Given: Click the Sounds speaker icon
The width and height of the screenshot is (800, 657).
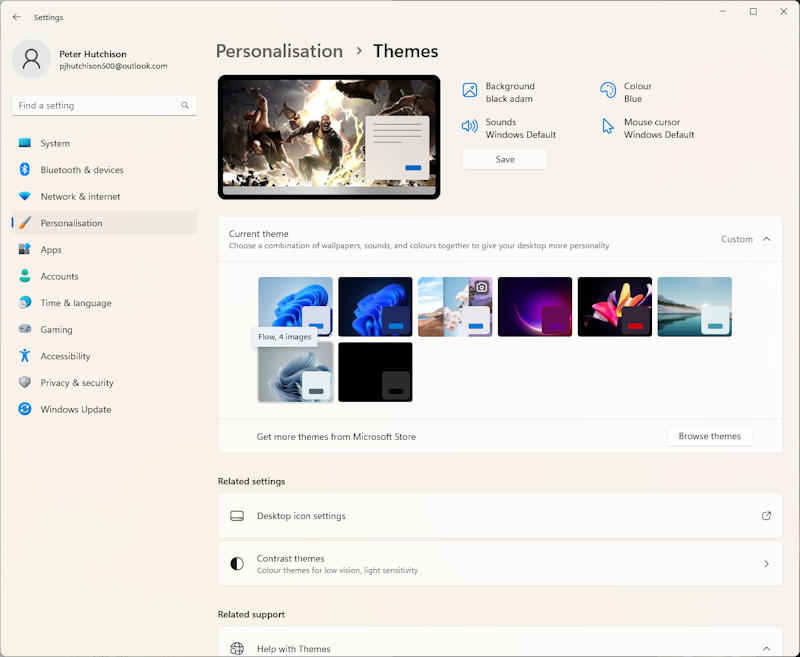Looking at the screenshot, I should coord(470,127).
